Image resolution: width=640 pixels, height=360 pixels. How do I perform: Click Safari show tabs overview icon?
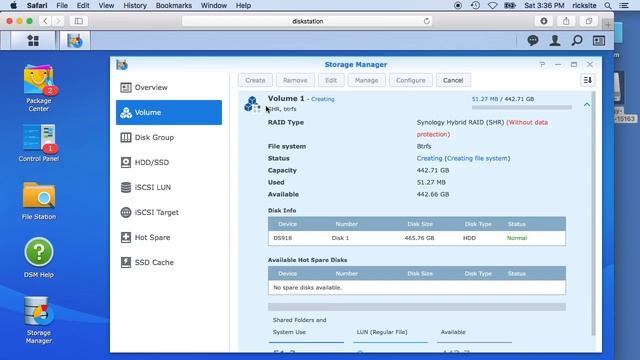pyautogui.click(x=589, y=21)
